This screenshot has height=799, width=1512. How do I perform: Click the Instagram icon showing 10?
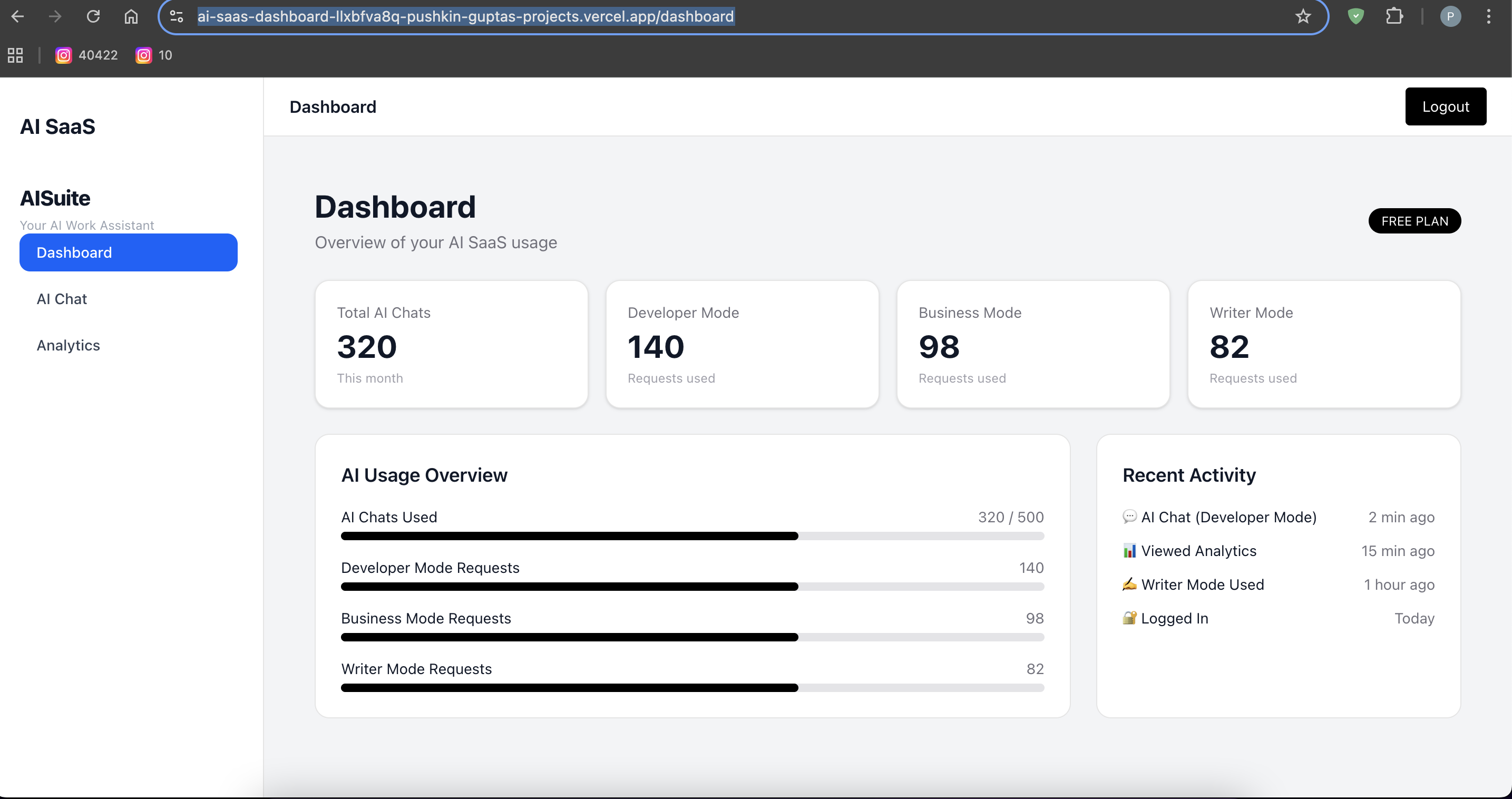coord(143,55)
